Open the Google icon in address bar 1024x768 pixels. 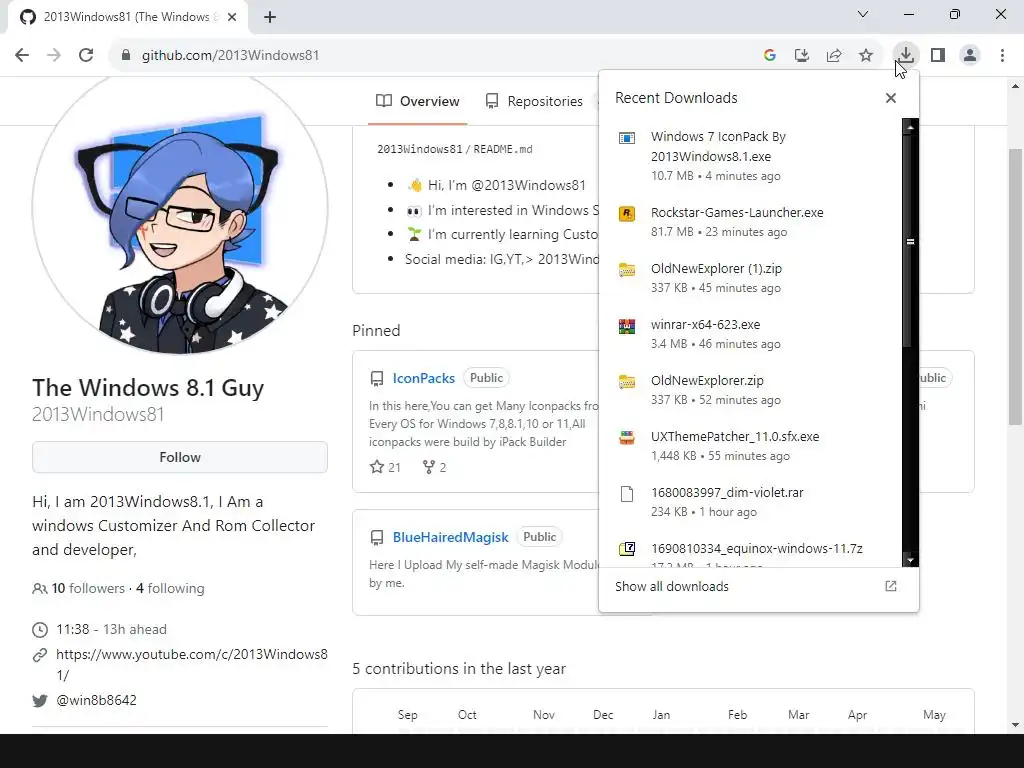tap(769, 55)
